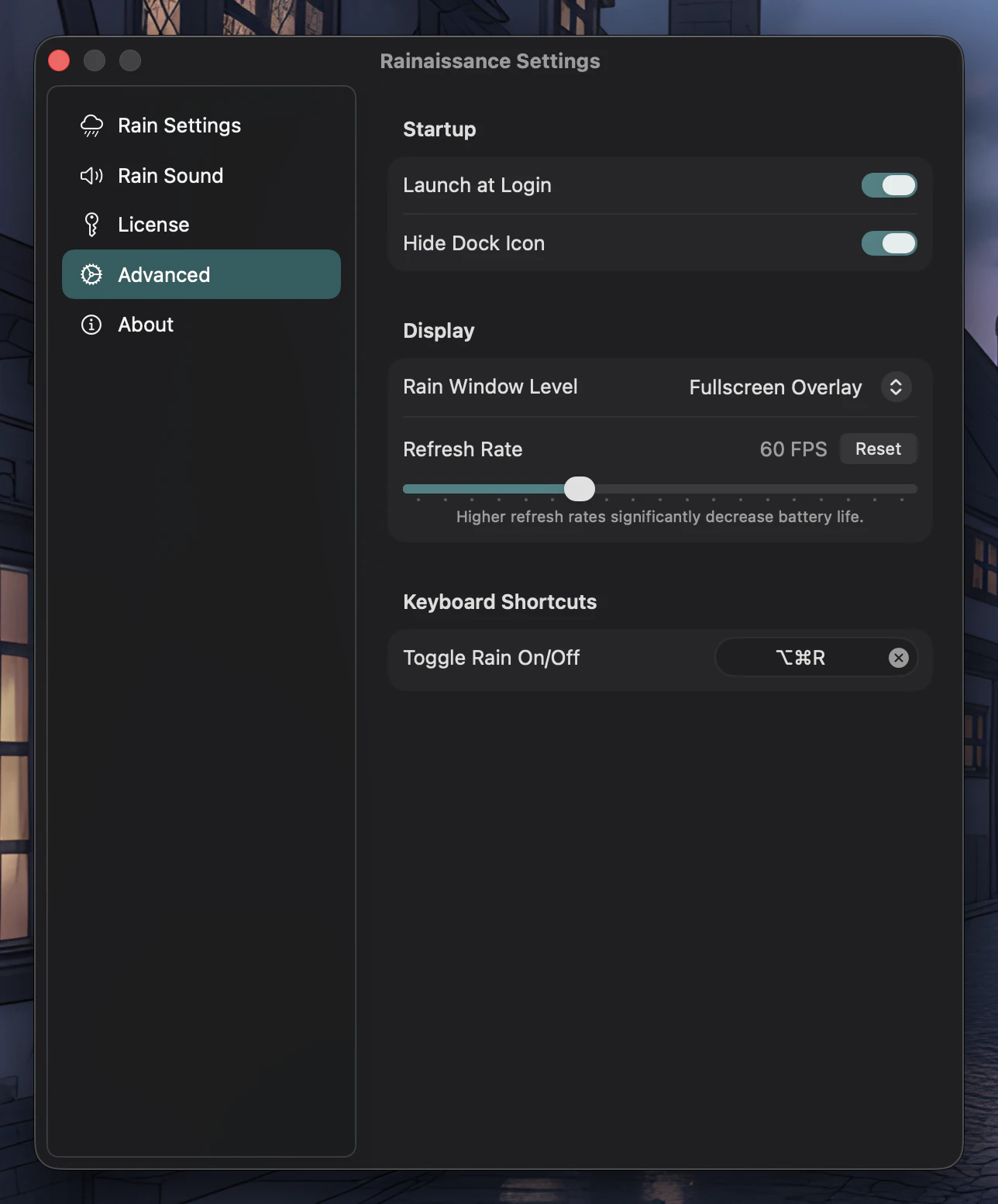Click the About info icon
The image size is (998, 1204).
click(x=91, y=325)
